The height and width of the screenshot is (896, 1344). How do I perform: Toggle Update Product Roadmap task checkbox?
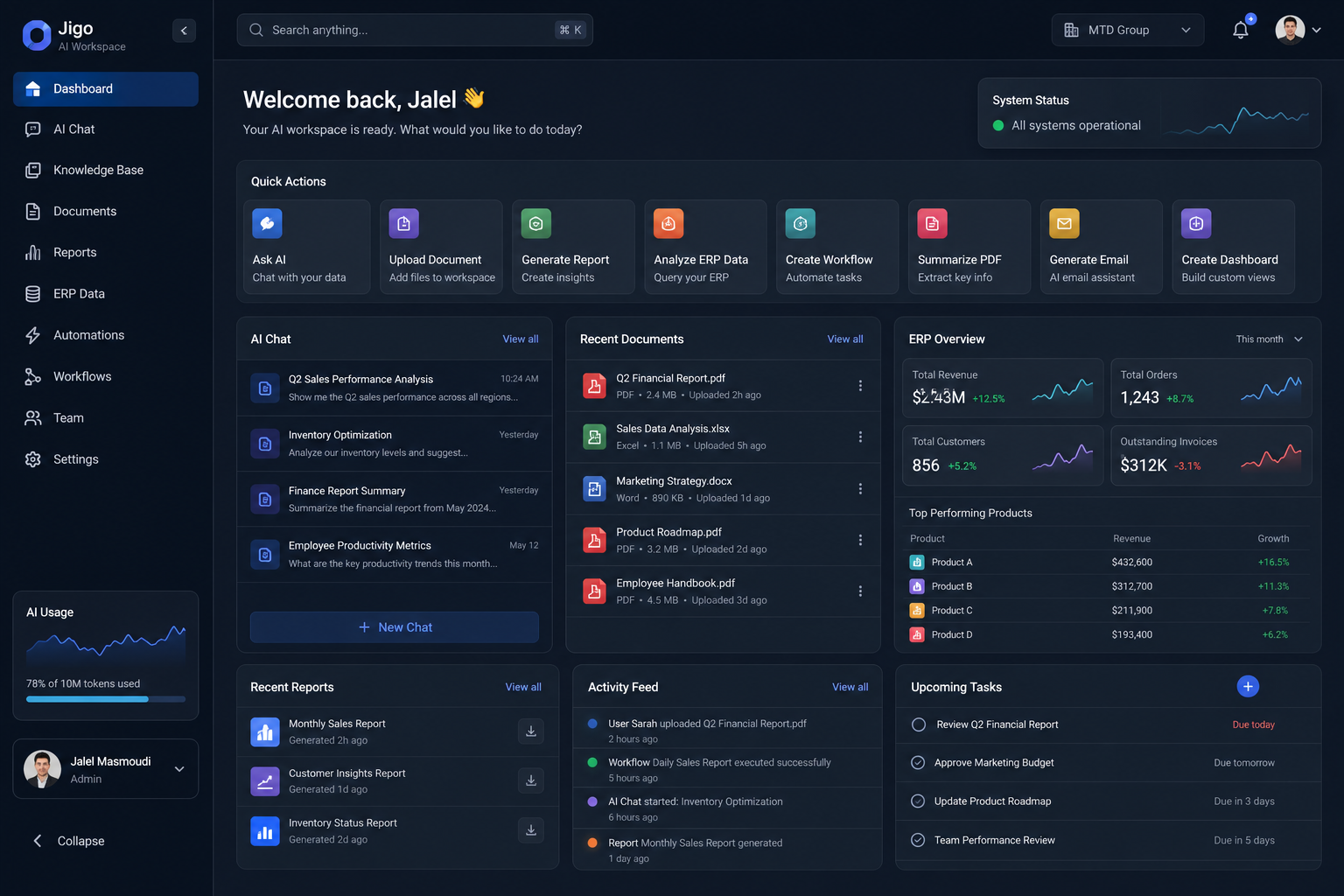click(x=918, y=801)
